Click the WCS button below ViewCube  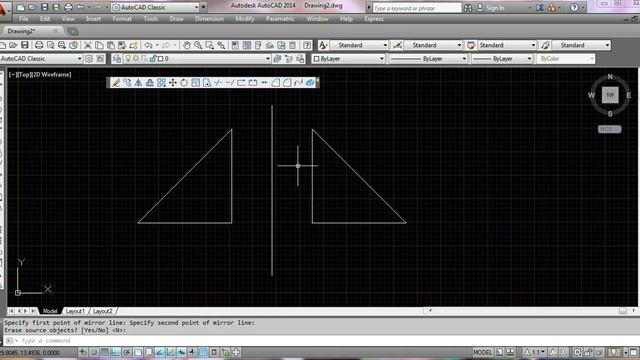pos(609,129)
